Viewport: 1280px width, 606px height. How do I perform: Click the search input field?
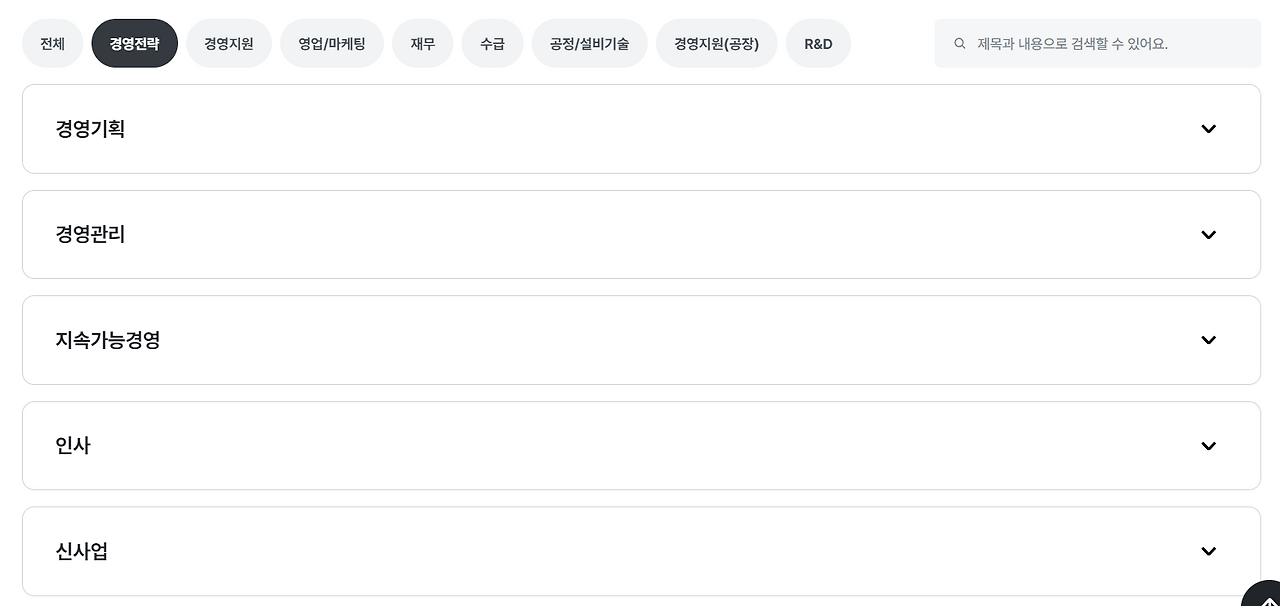pyautogui.click(x=1098, y=43)
